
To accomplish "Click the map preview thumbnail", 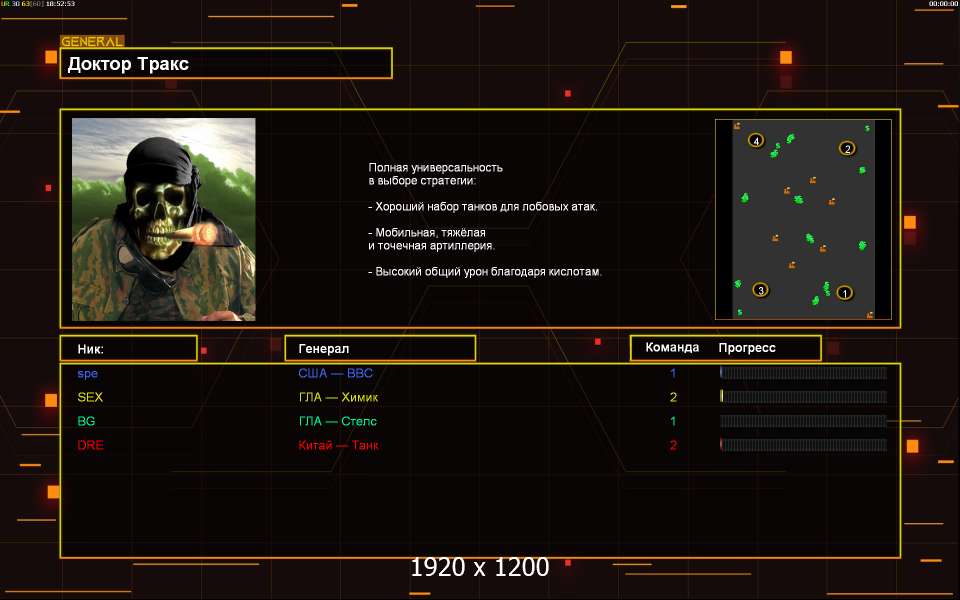I will click(x=803, y=219).
